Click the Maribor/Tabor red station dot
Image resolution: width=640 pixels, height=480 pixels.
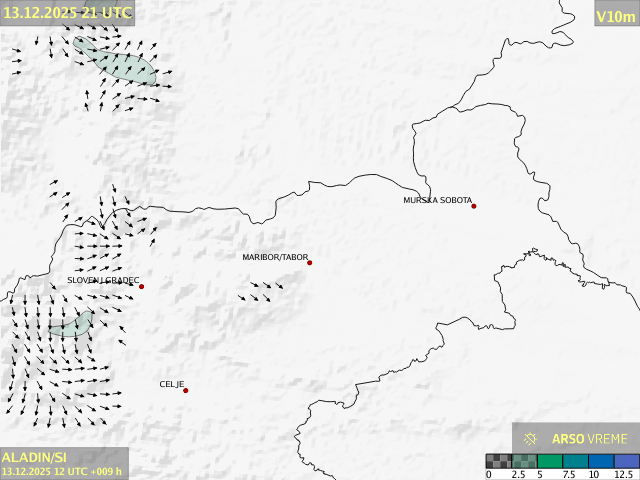tap(310, 263)
